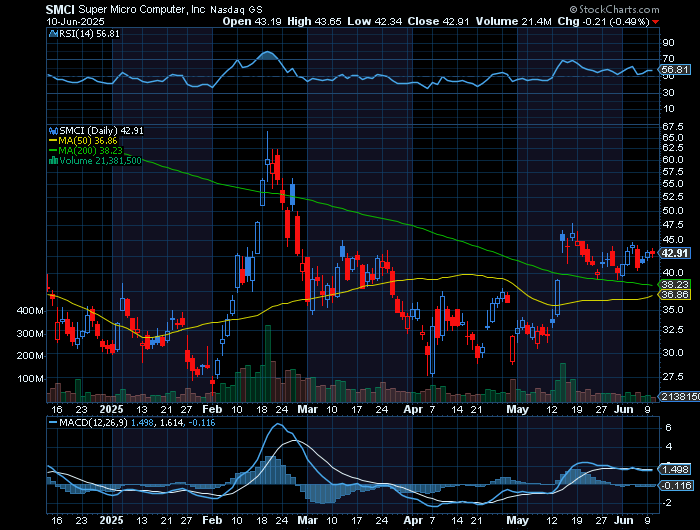The image size is (700, 530).
Task: Click the 2138150 volume tag on axis
Action: (680, 397)
